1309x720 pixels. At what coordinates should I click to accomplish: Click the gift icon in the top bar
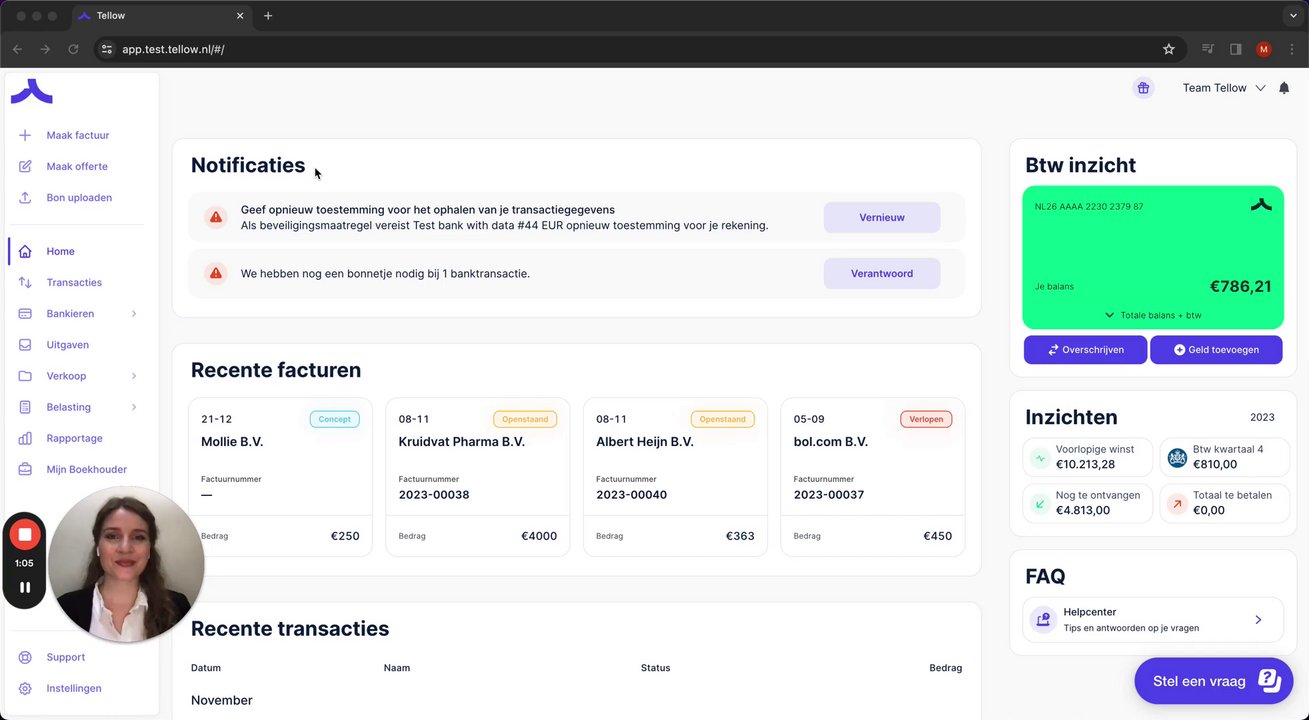pos(1143,88)
